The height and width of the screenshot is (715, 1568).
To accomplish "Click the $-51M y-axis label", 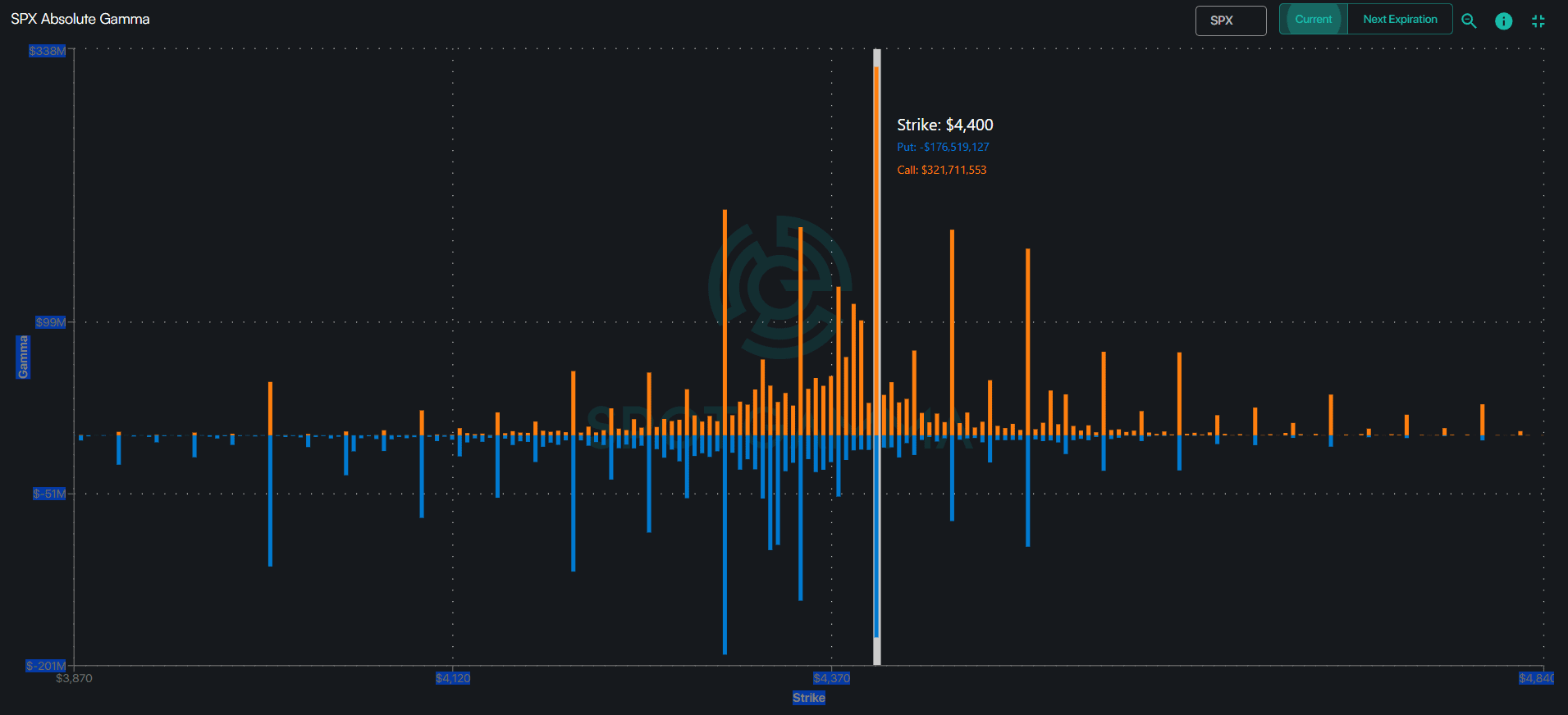I will point(49,494).
